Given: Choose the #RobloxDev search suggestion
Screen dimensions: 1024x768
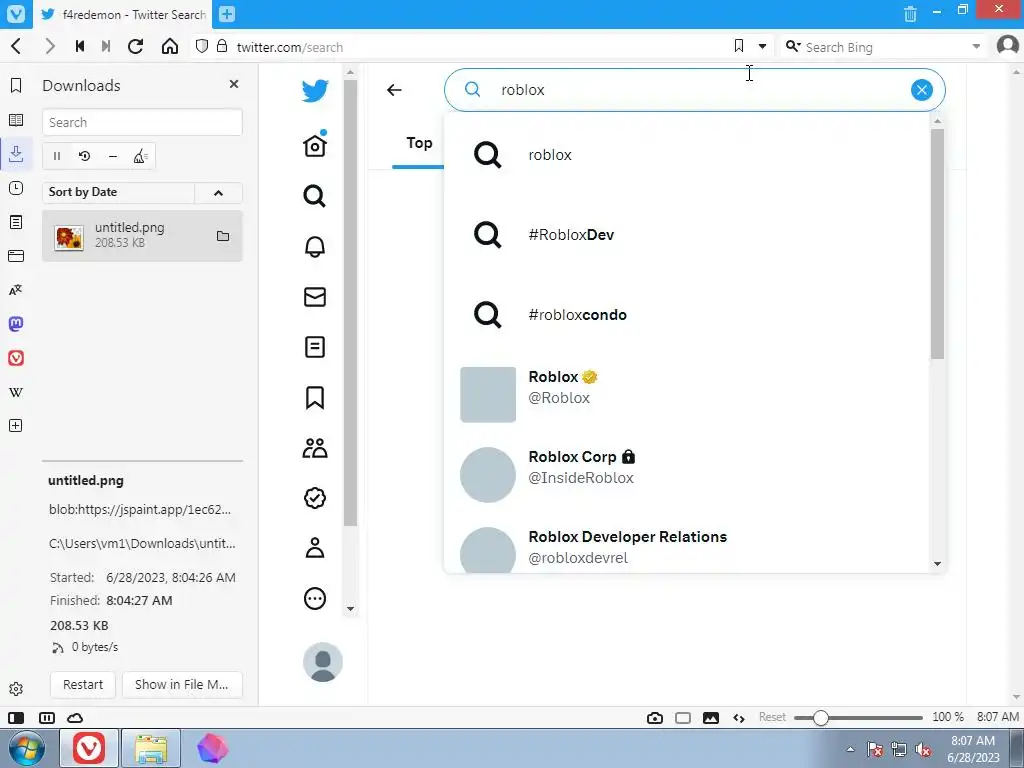Looking at the screenshot, I should tap(688, 234).
